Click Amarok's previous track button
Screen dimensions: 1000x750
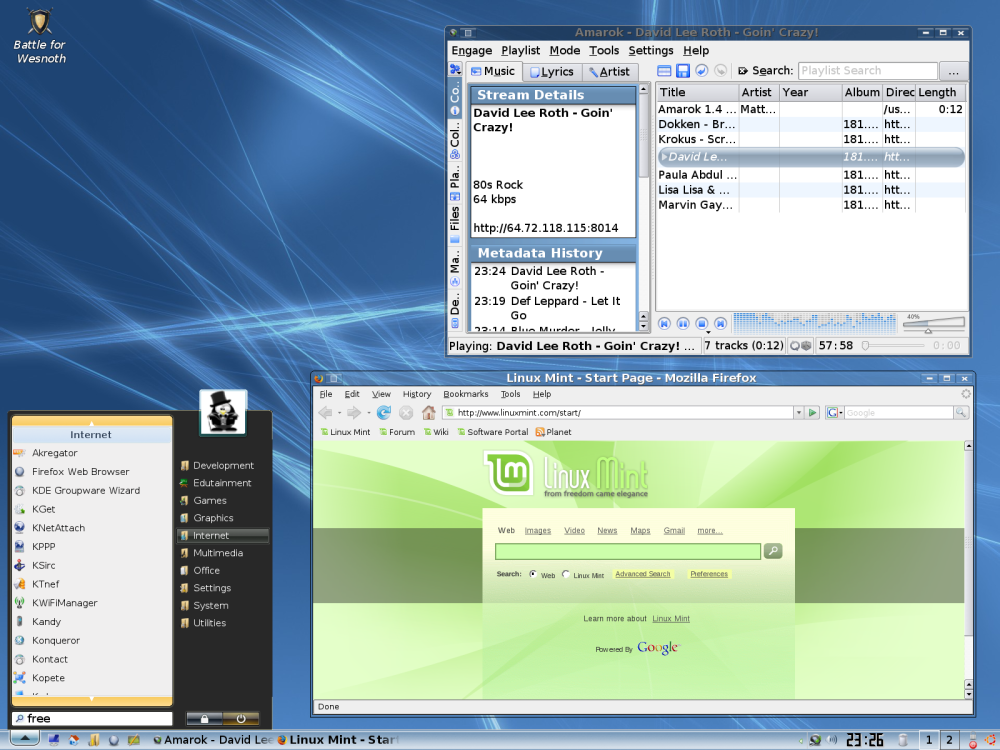tap(664, 323)
